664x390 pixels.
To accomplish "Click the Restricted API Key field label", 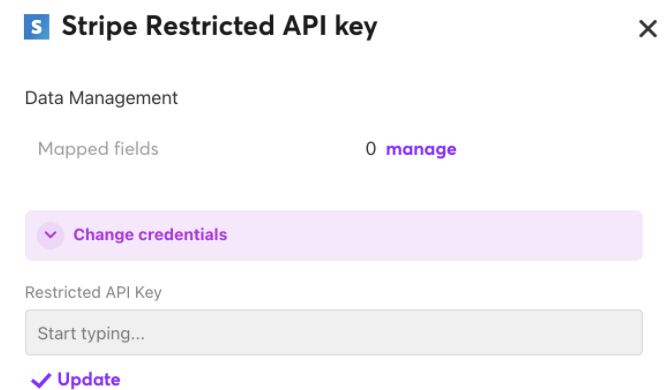I will click(x=93, y=293).
